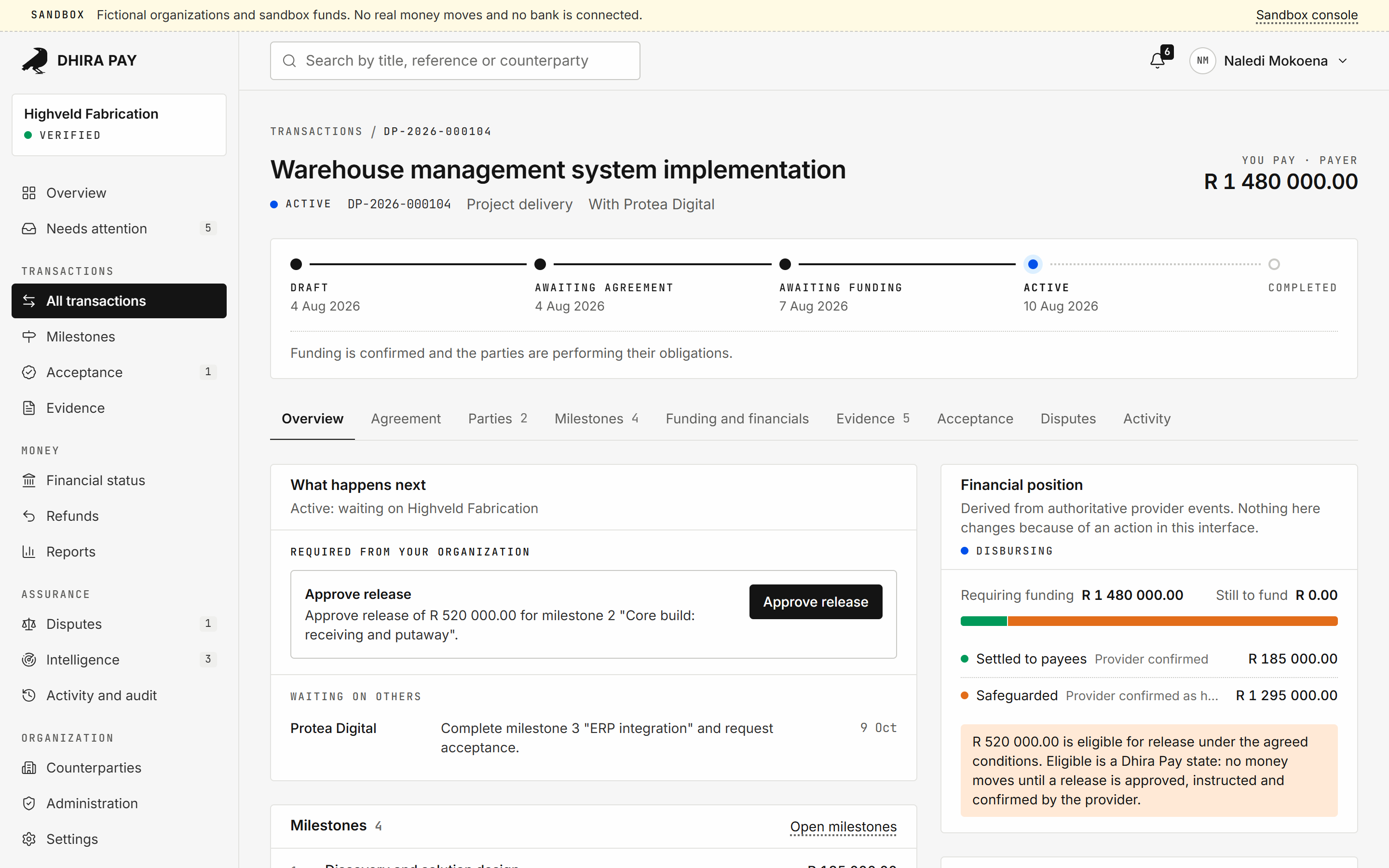The height and width of the screenshot is (868, 1389).
Task: Open Counterparties sidebar item
Action: [119, 767]
